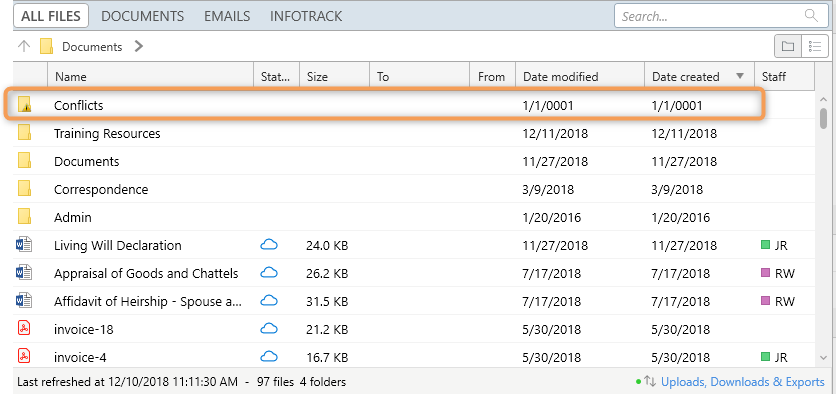Click the search magnifier icon
This screenshot has width=836, height=394.
click(x=811, y=16)
